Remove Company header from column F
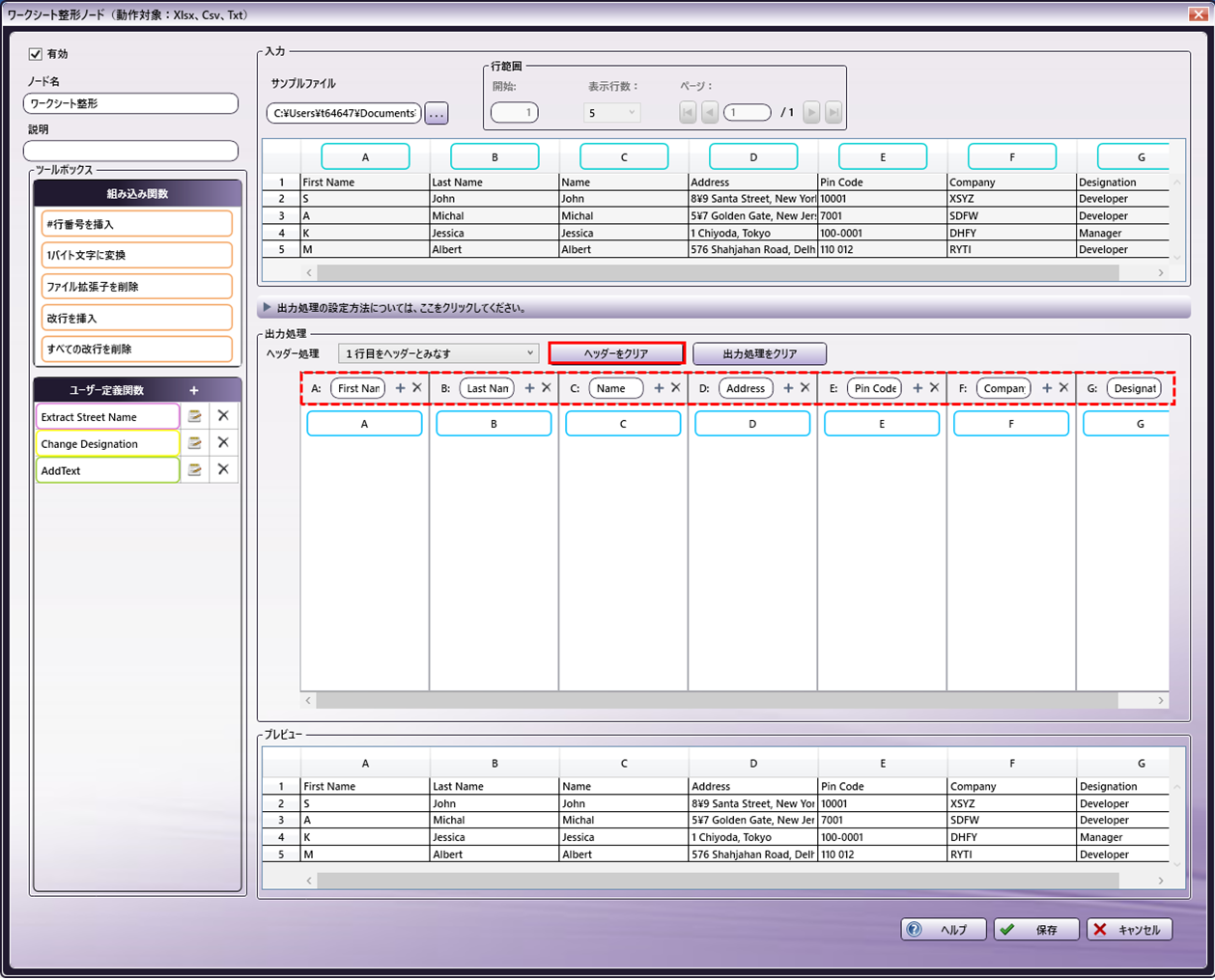The width and height of the screenshot is (1215, 980). point(1064,388)
